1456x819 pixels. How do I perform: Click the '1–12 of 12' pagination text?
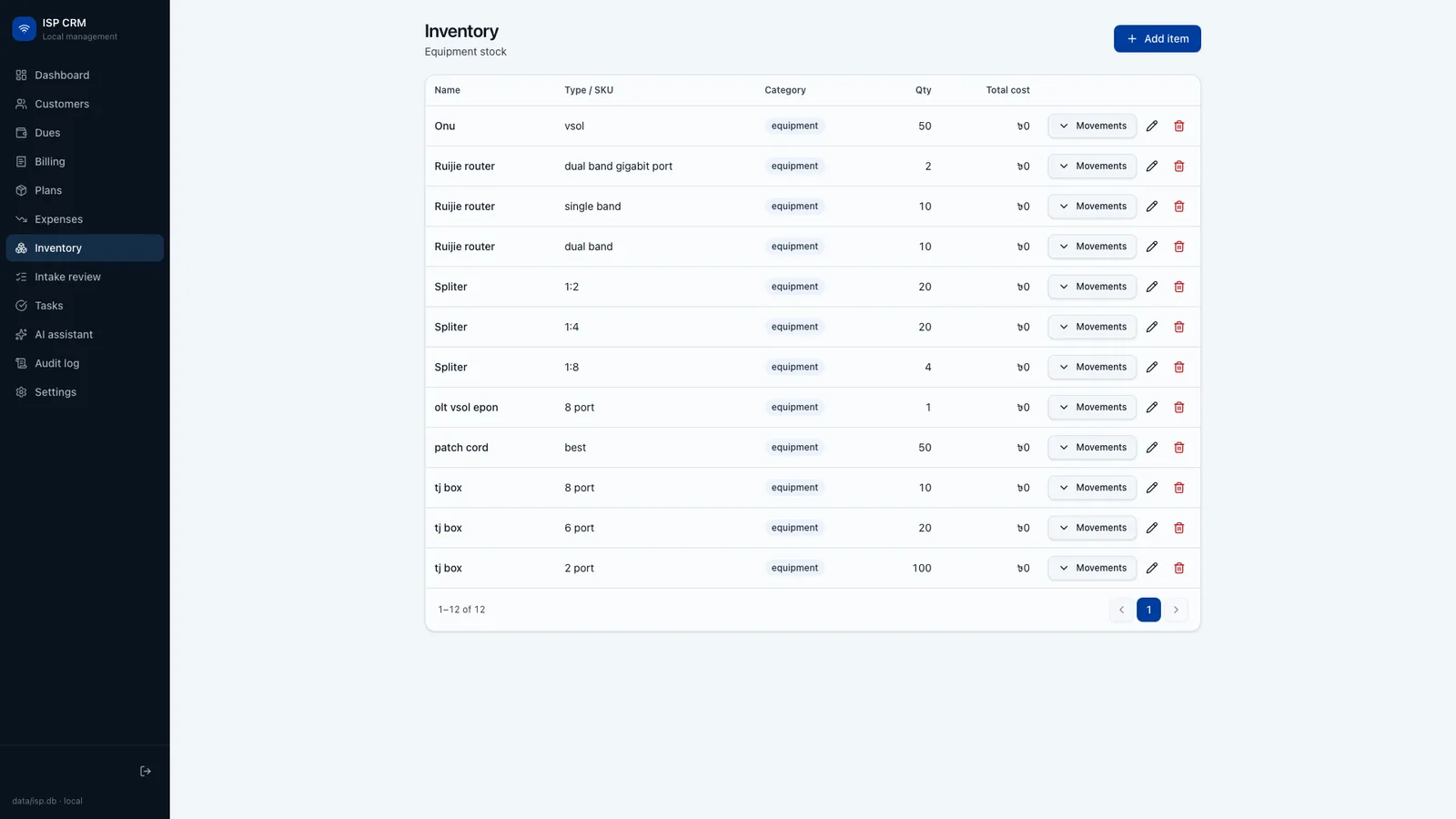pos(461,610)
